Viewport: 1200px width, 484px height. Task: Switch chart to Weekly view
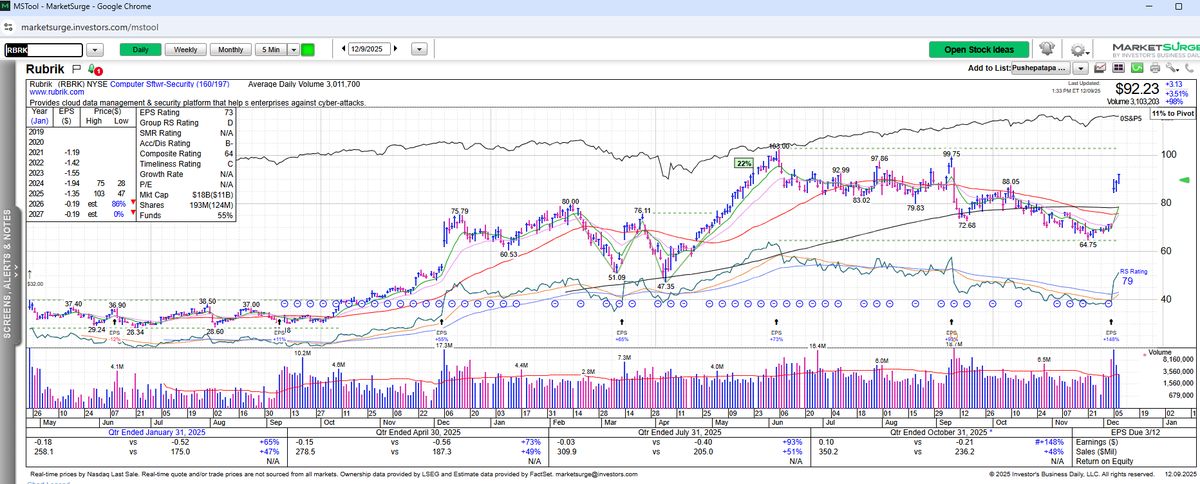(185, 48)
